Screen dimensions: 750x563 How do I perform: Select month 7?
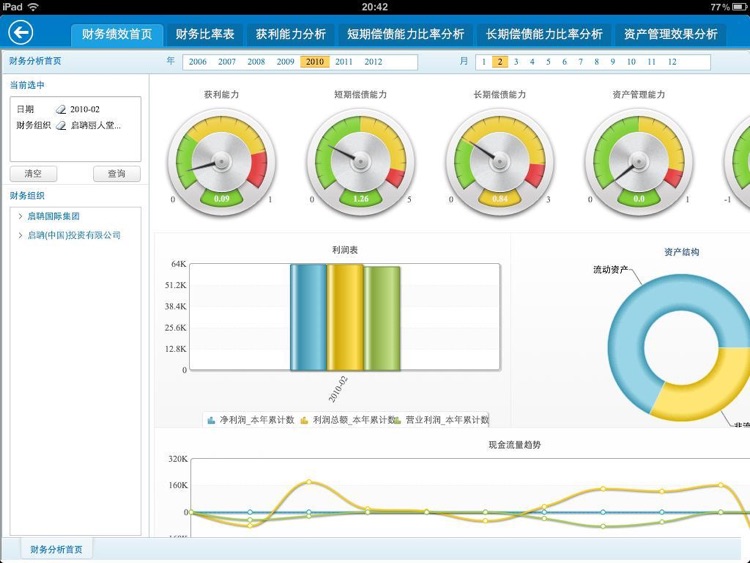(581, 62)
